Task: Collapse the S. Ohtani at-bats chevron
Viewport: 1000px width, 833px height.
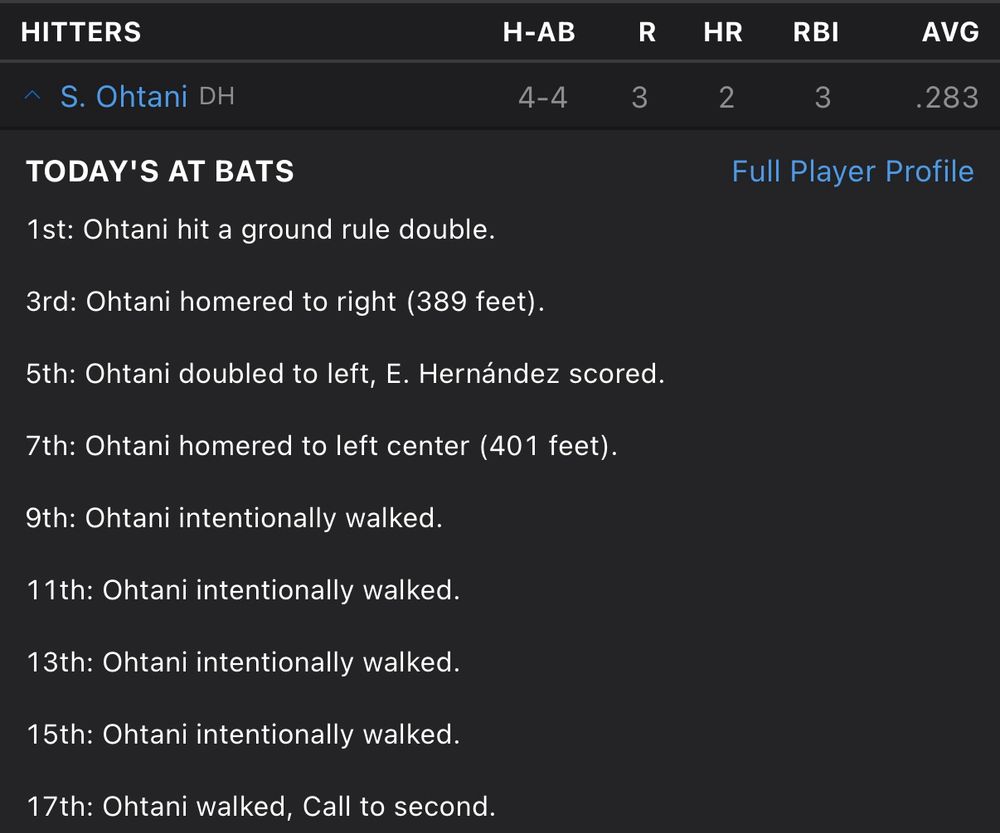Action: 33,97
